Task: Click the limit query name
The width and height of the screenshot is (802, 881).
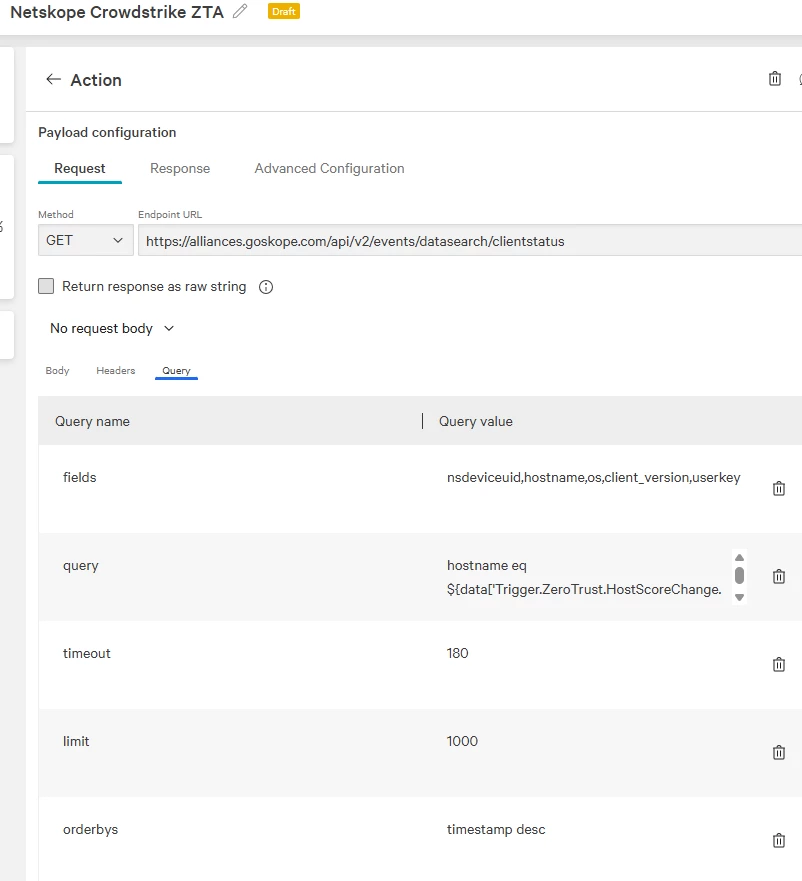Action: pyautogui.click(x=76, y=741)
